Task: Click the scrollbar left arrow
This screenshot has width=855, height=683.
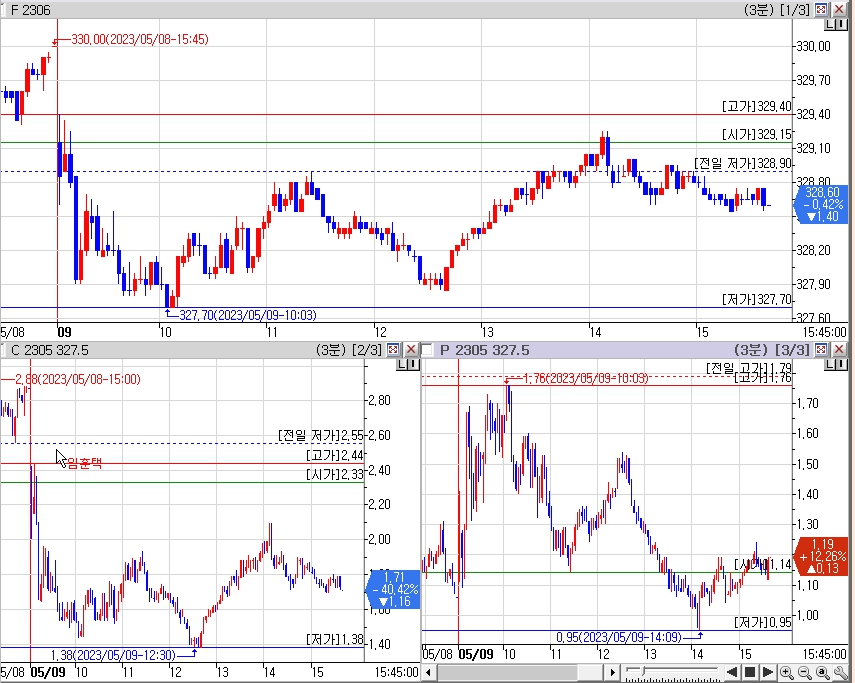Action: [x=428, y=673]
